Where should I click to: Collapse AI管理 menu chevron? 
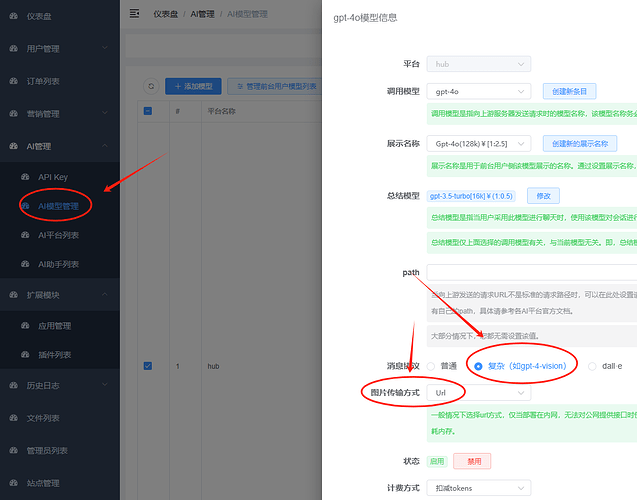(105, 145)
